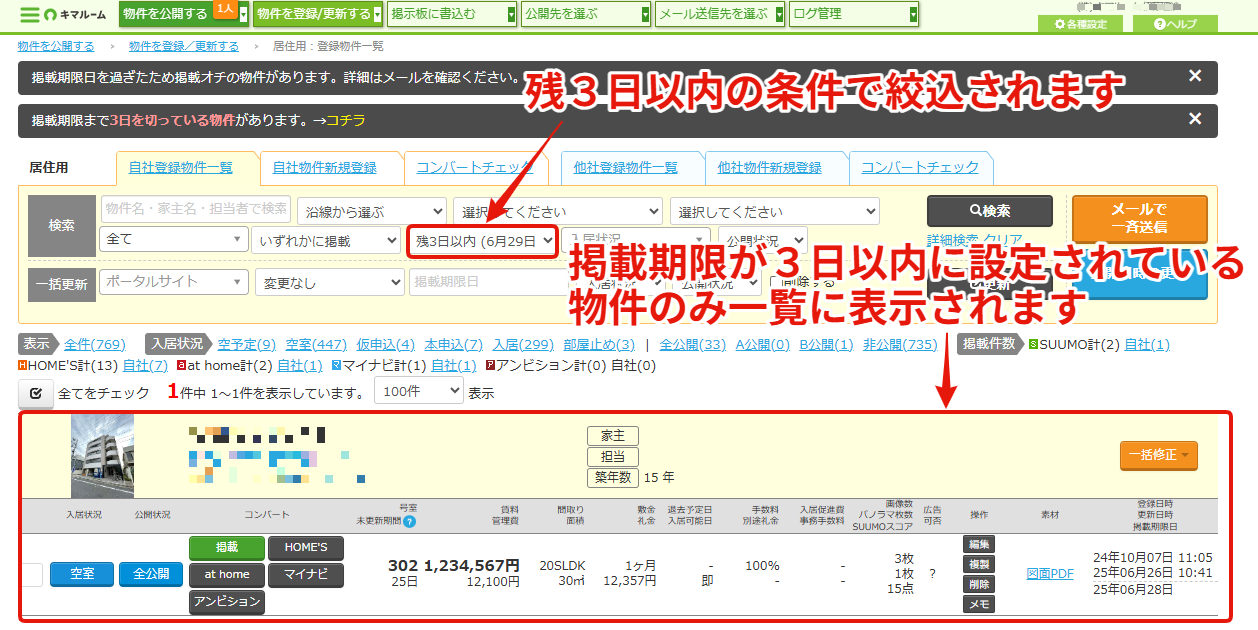Open the 掲示板に書込む dropdown
The height and width of the screenshot is (630, 1258).
pos(452,14)
